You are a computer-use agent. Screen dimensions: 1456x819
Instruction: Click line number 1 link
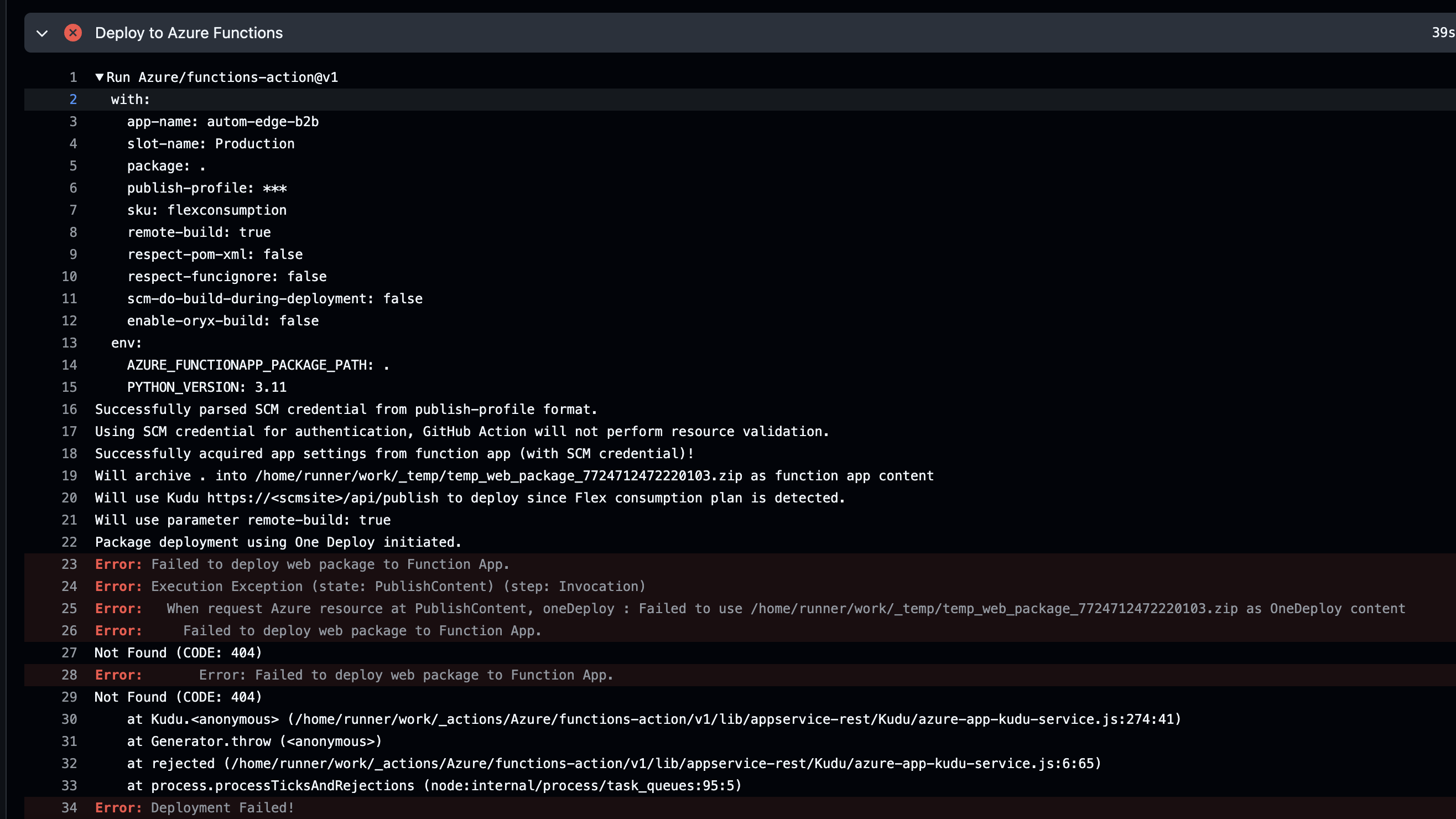(73, 77)
